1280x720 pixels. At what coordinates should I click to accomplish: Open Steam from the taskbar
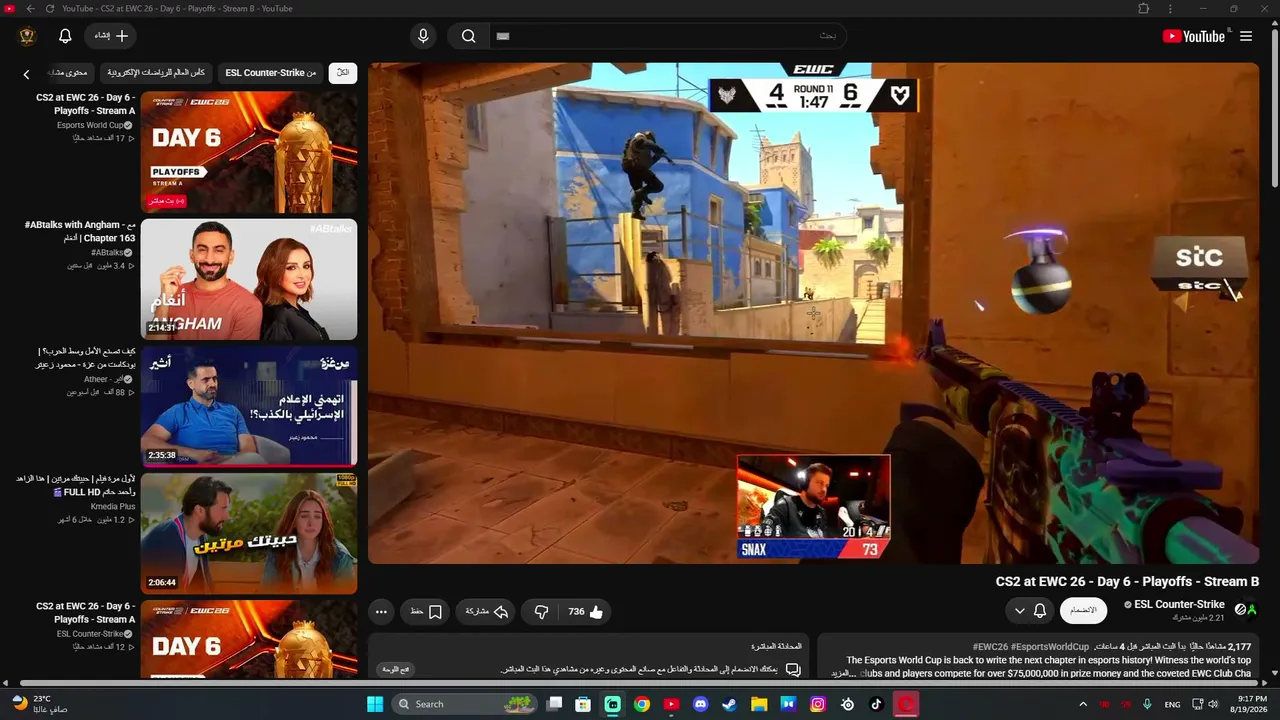[x=730, y=704]
